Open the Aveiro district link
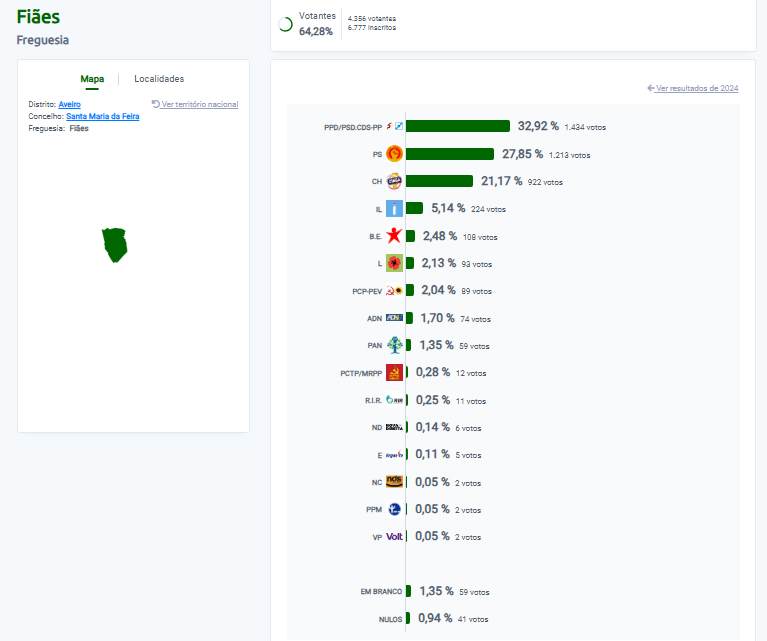 [x=69, y=104]
